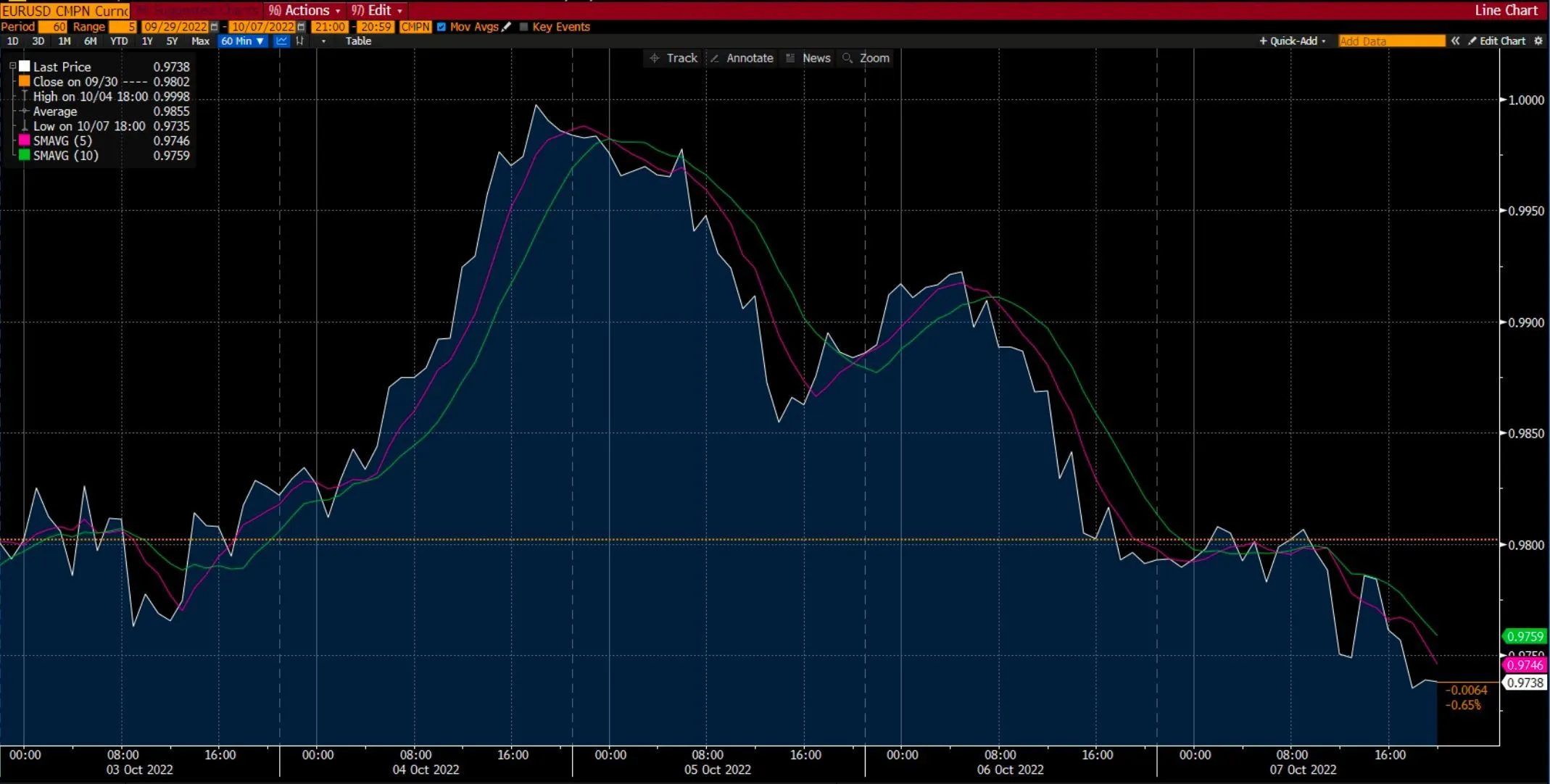Open the Actions dropdown menu
Screen dimensions: 1550x784
[303, 10]
